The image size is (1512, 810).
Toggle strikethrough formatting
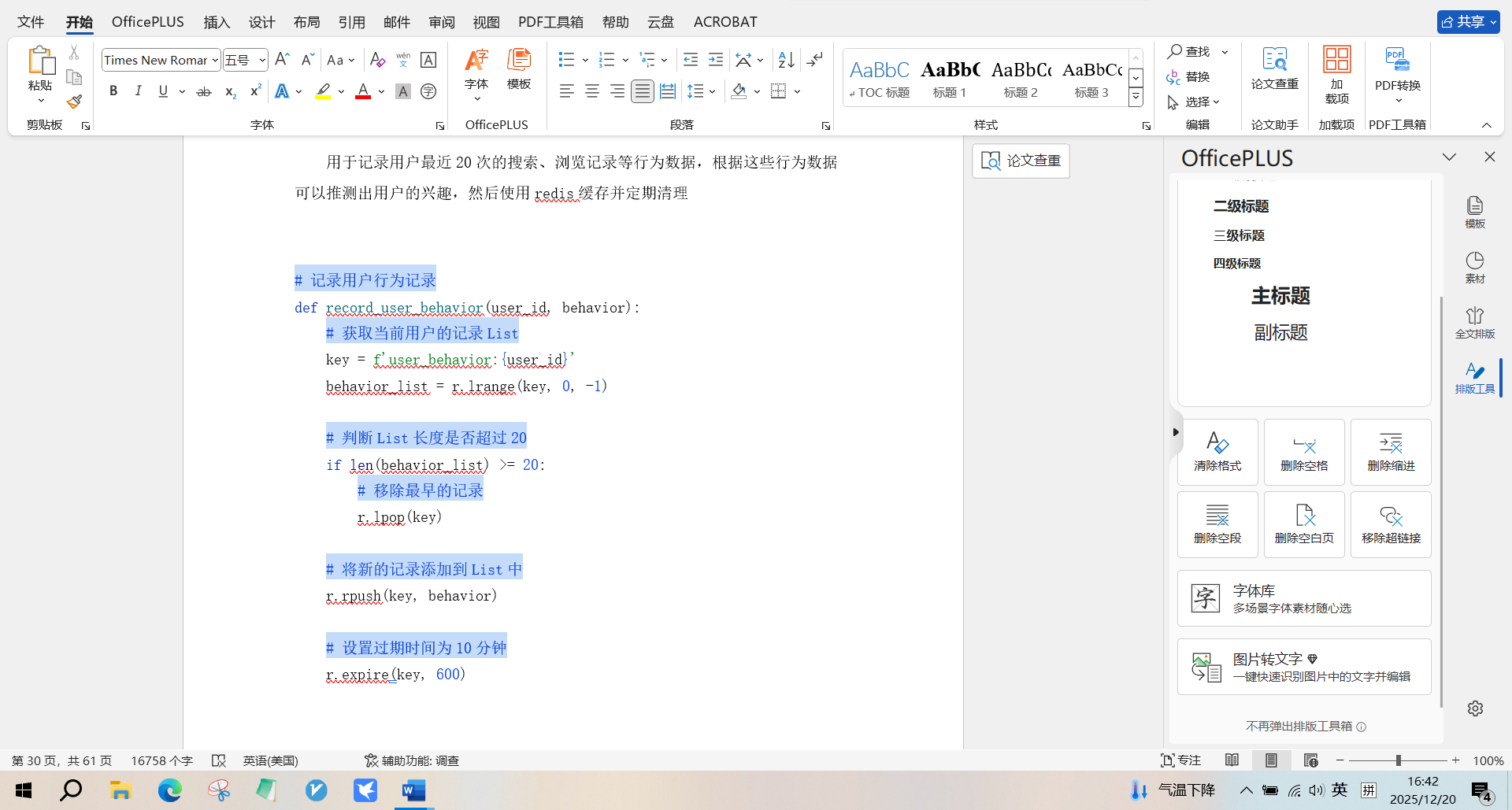[x=204, y=91]
